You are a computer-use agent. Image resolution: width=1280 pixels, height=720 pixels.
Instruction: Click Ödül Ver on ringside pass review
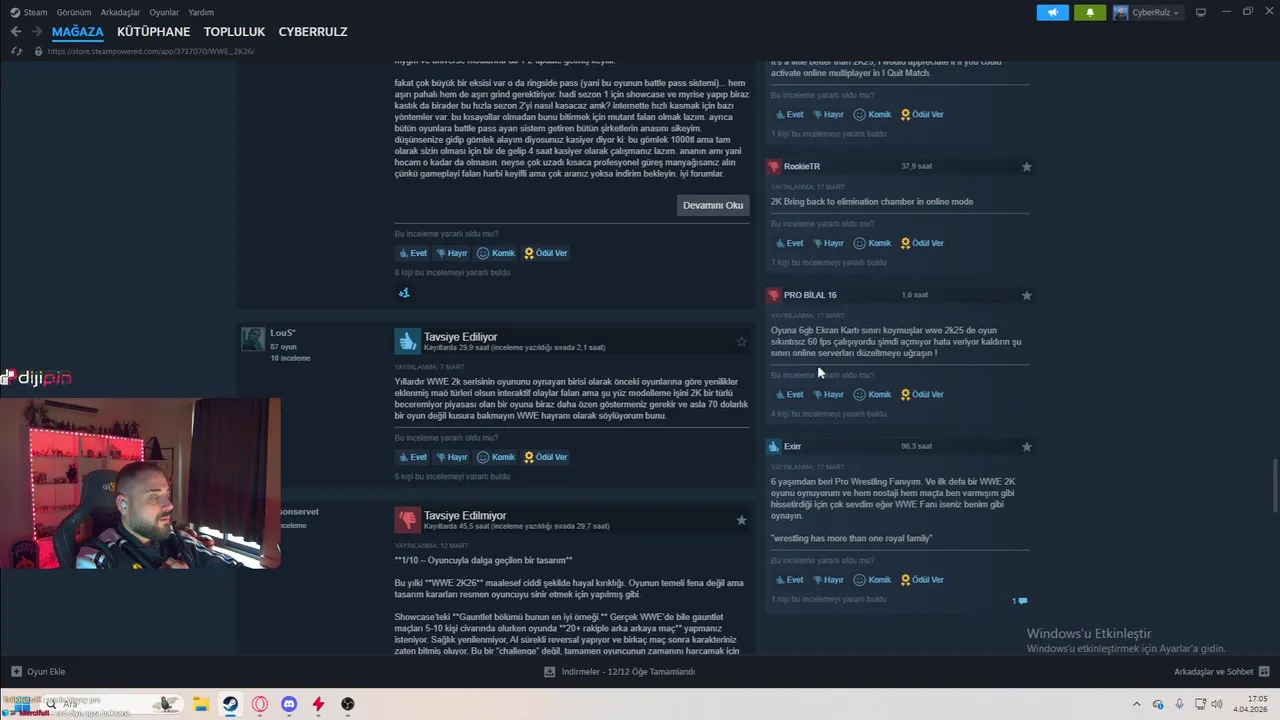(546, 253)
